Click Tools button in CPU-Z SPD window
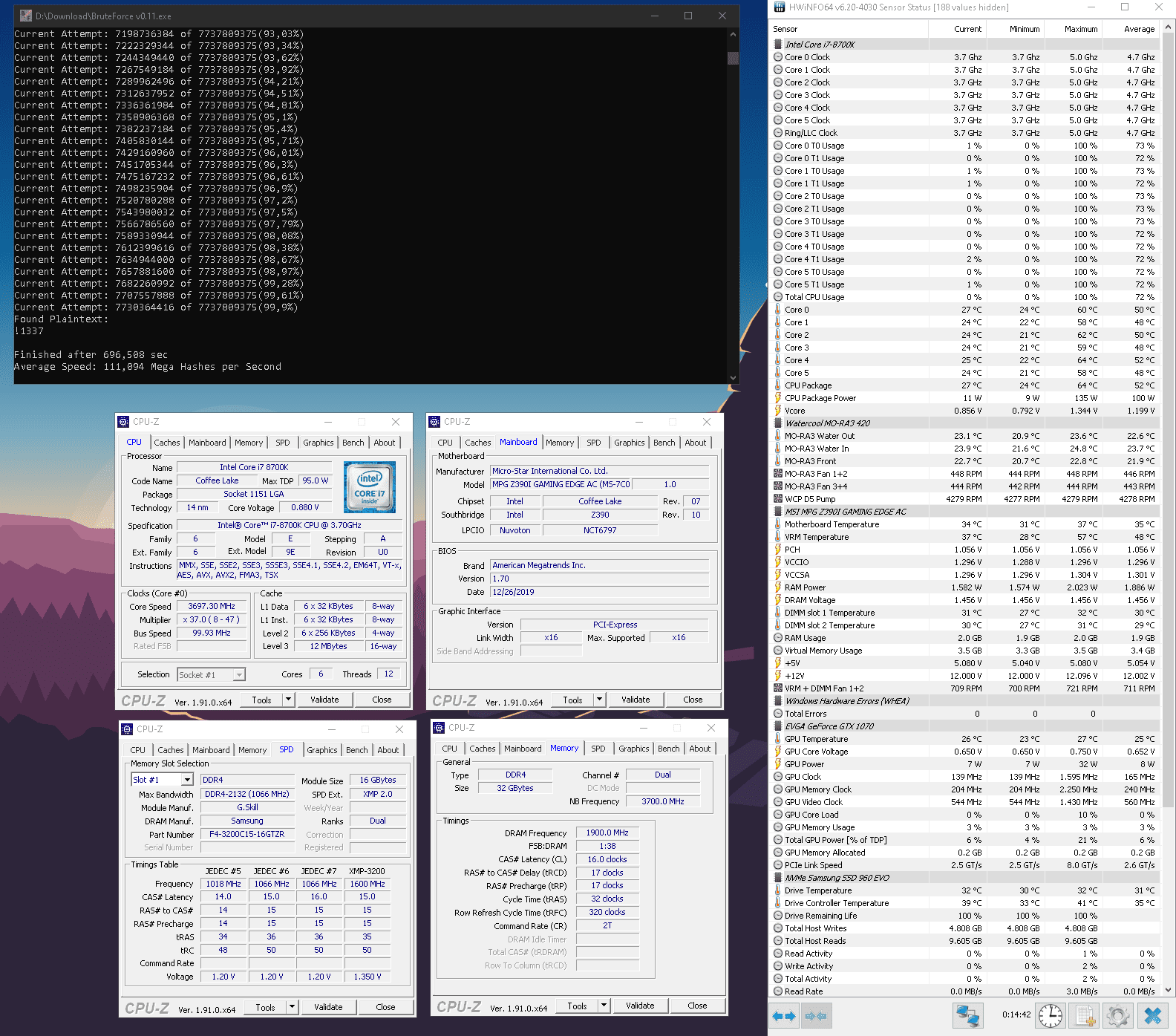 click(x=266, y=1007)
